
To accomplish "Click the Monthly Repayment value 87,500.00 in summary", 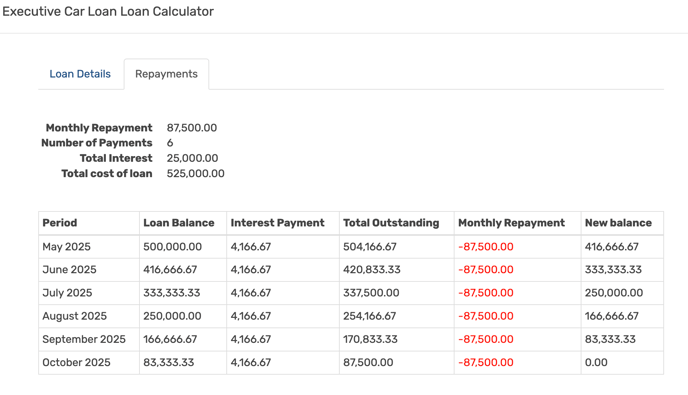I will pyautogui.click(x=192, y=128).
